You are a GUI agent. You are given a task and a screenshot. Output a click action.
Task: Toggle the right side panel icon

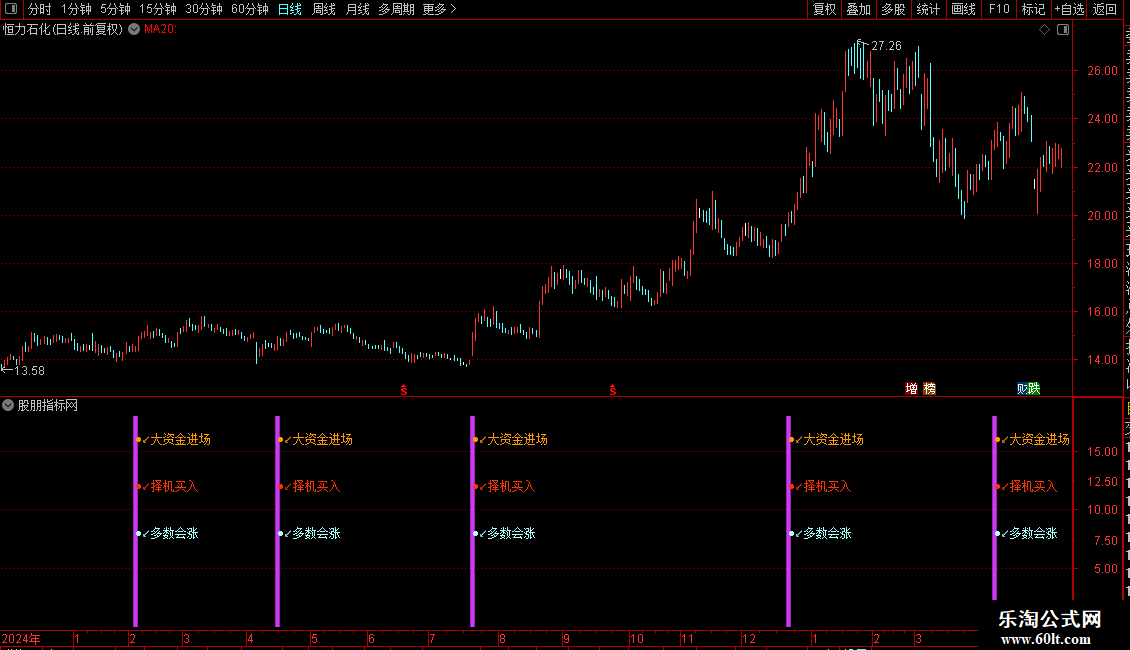[1062, 30]
